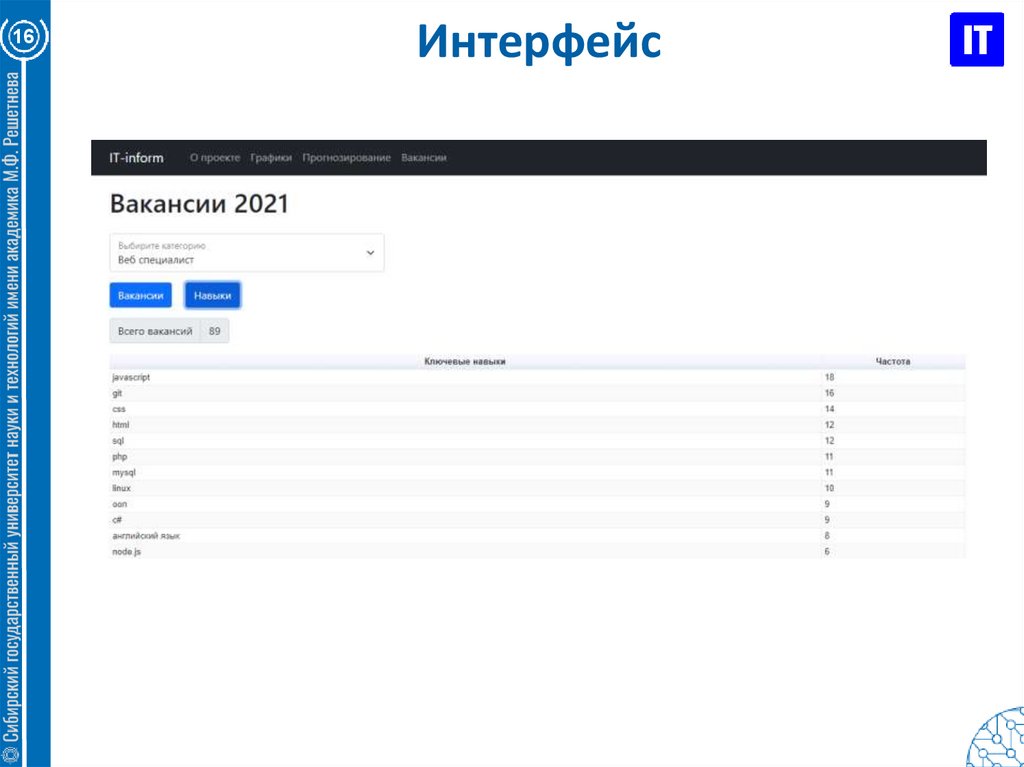Click the Навыки button
1024x767 pixels.
[x=212, y=295]
